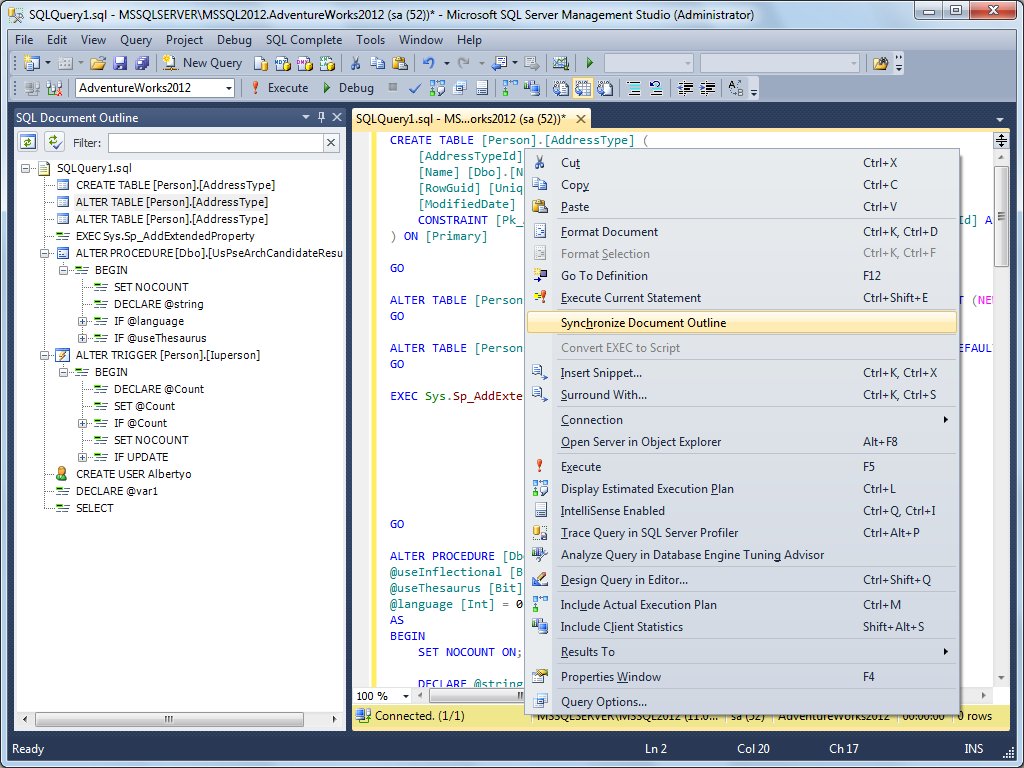Expand the IF @Count node

pyautogui.click(x=82, y=423)
